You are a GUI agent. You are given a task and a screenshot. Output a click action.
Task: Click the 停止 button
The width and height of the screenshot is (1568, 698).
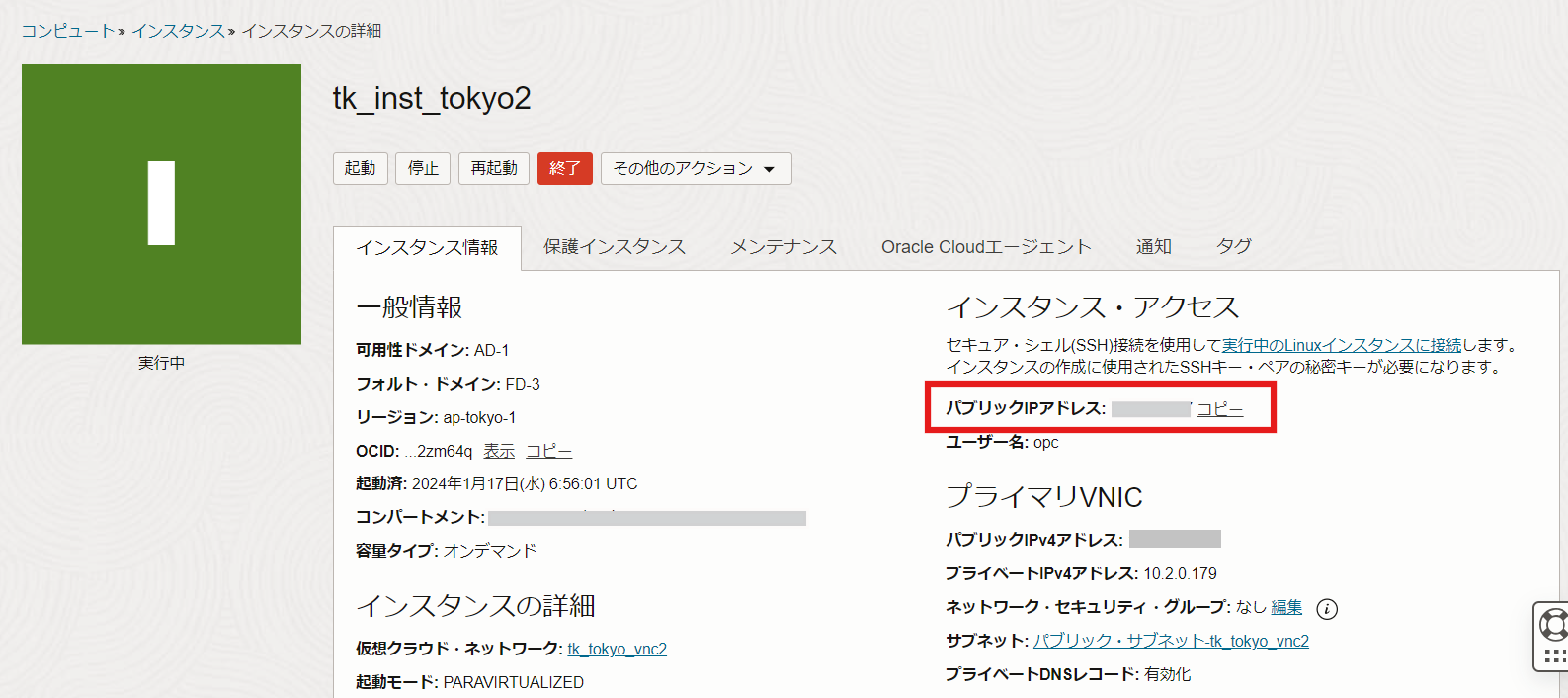[x=423, y=168]
